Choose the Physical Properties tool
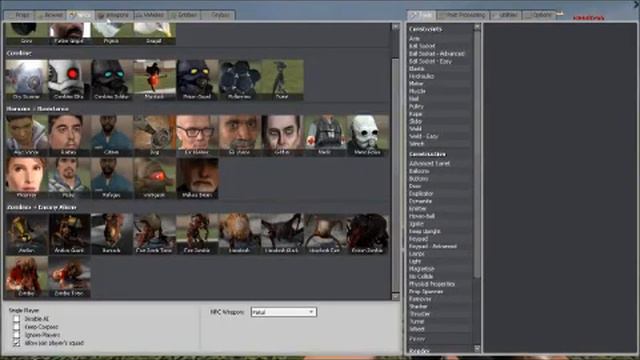Screen dimensions: 640x360 tap(440, 284)
